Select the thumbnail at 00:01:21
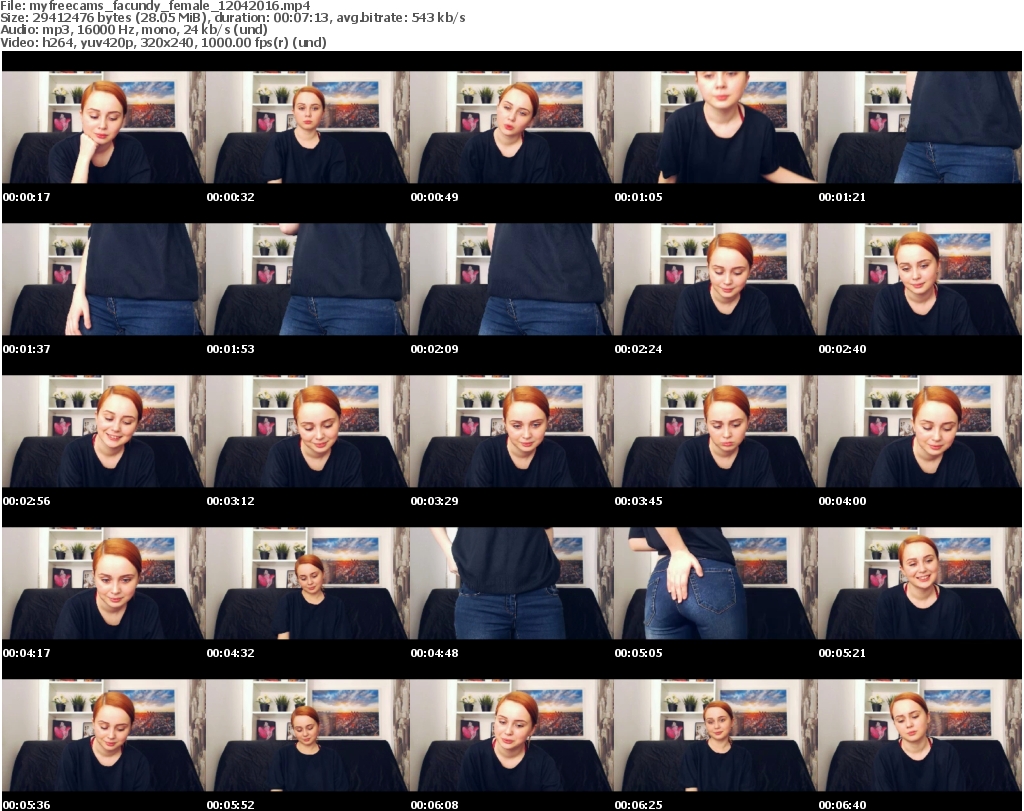This screenshot has height=811, width=1024. (920, 127)
